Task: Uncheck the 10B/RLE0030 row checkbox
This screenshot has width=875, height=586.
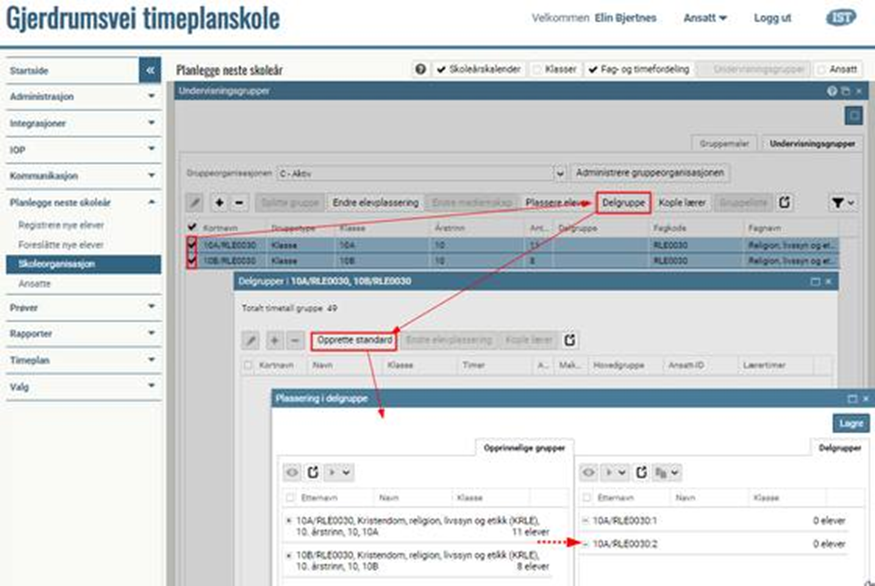Action: click(192, 259)
